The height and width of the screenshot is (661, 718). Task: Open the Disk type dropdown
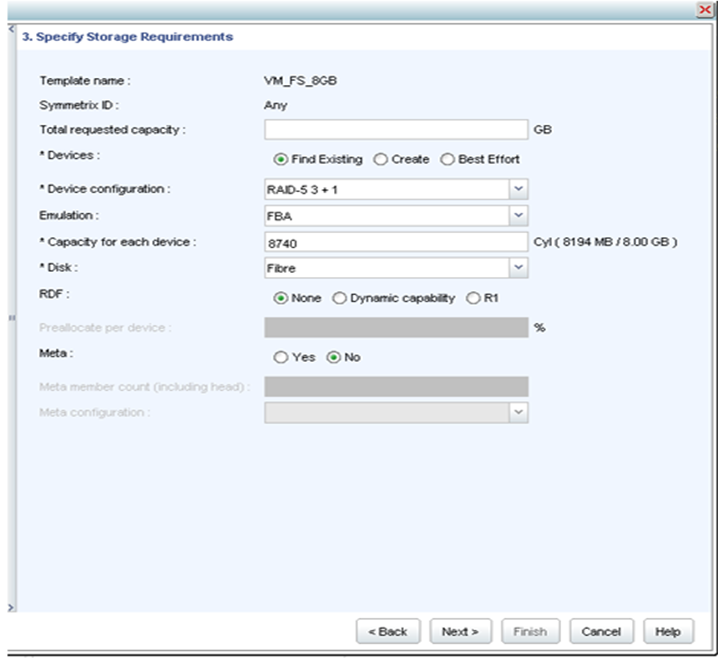(518, 268)
